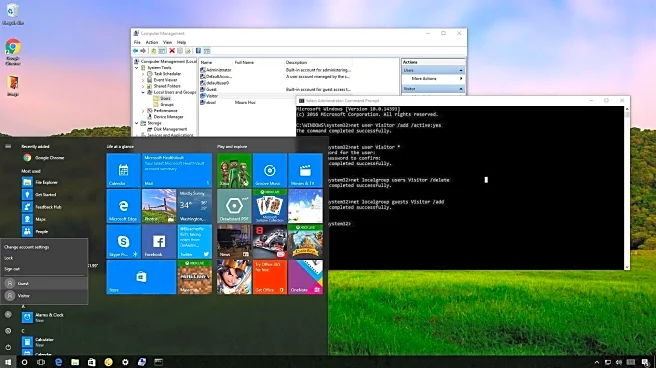Click Forward arrow in Computer Management toolbar
The width and height of the screenshot is (656, 368).
coord(143,51)
